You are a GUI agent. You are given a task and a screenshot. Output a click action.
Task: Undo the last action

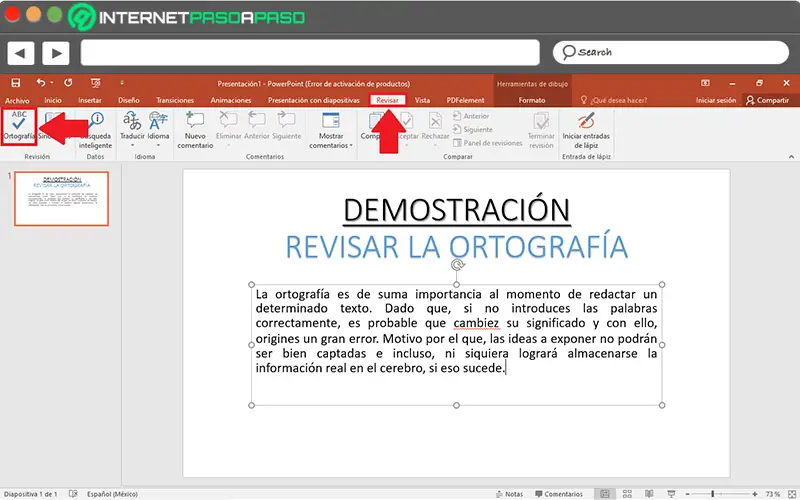click(x=42, y=83)
